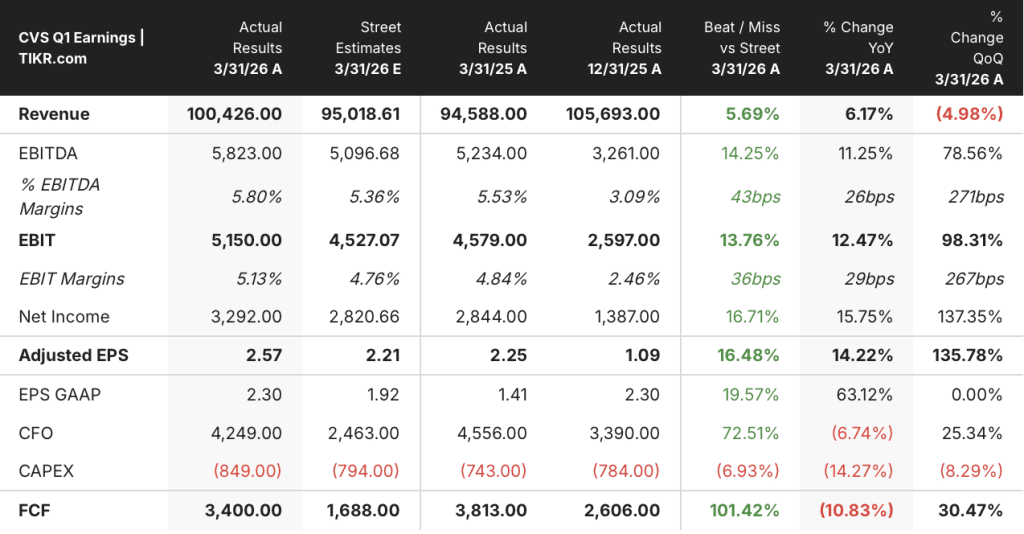
Task: Select the Actual Results 12/31/25 A column header
Action: (x=624, y=48)
